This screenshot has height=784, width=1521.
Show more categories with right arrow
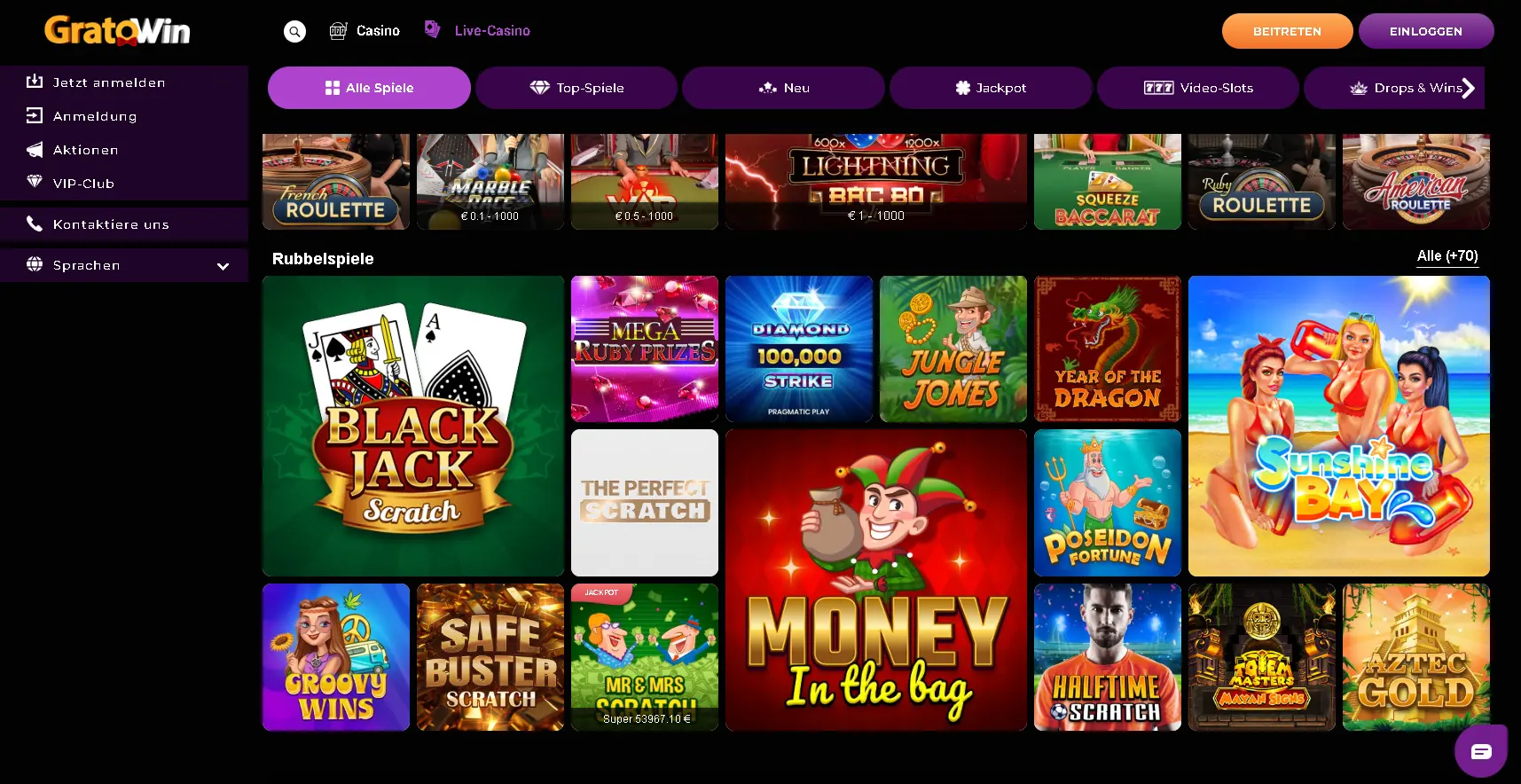pyautogui.click(x=1468, y=88)
